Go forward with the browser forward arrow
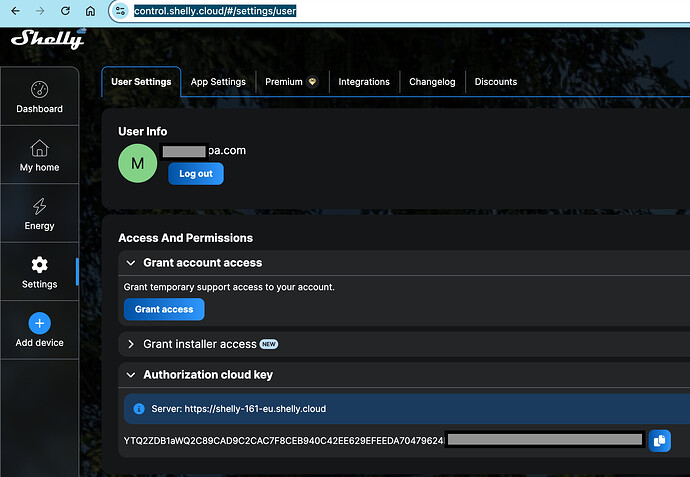This screenshot has height=477, width=690. (40, 11)
